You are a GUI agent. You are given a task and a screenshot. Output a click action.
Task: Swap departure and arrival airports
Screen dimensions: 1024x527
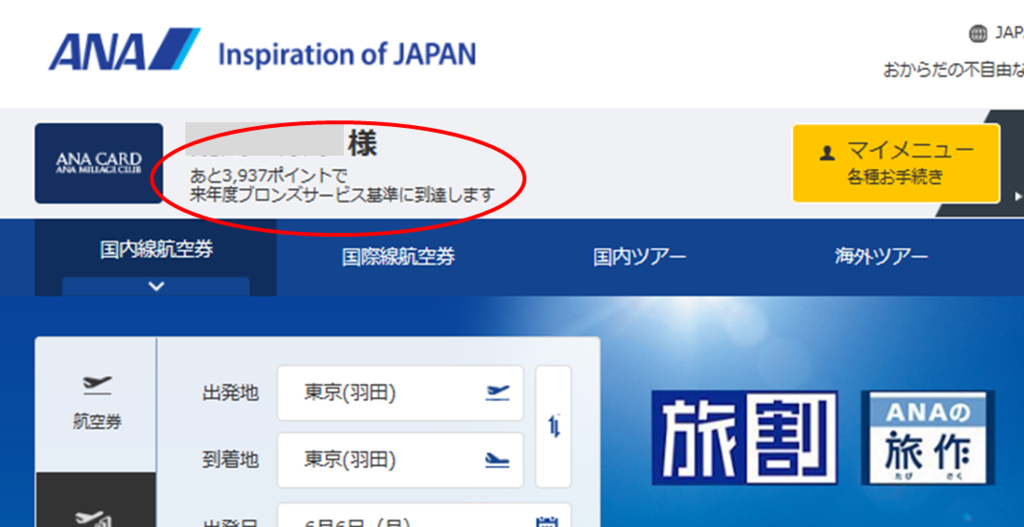point(553,426)
